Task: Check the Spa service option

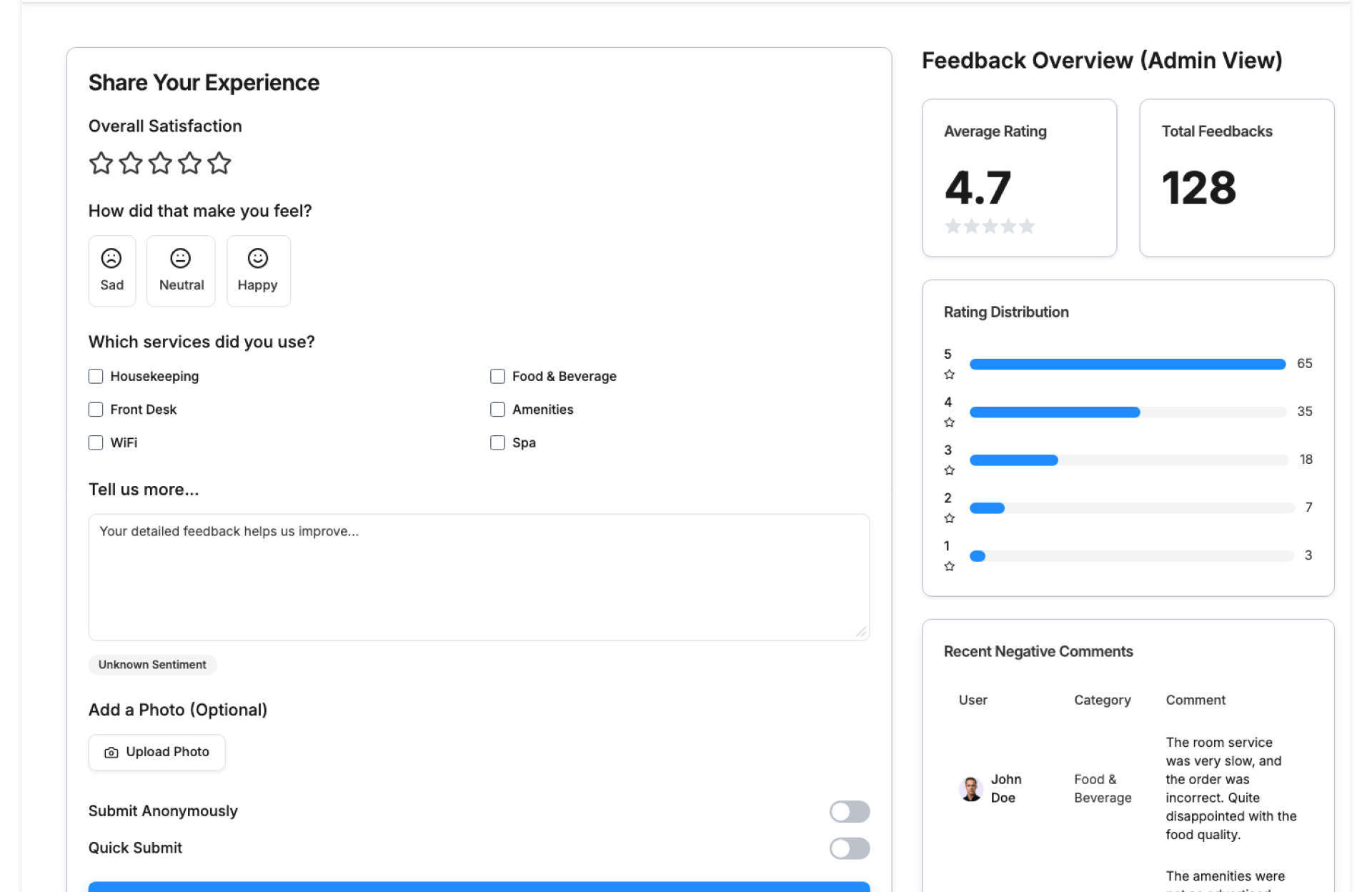Action: pyautogui.click(x=497, y=442)
